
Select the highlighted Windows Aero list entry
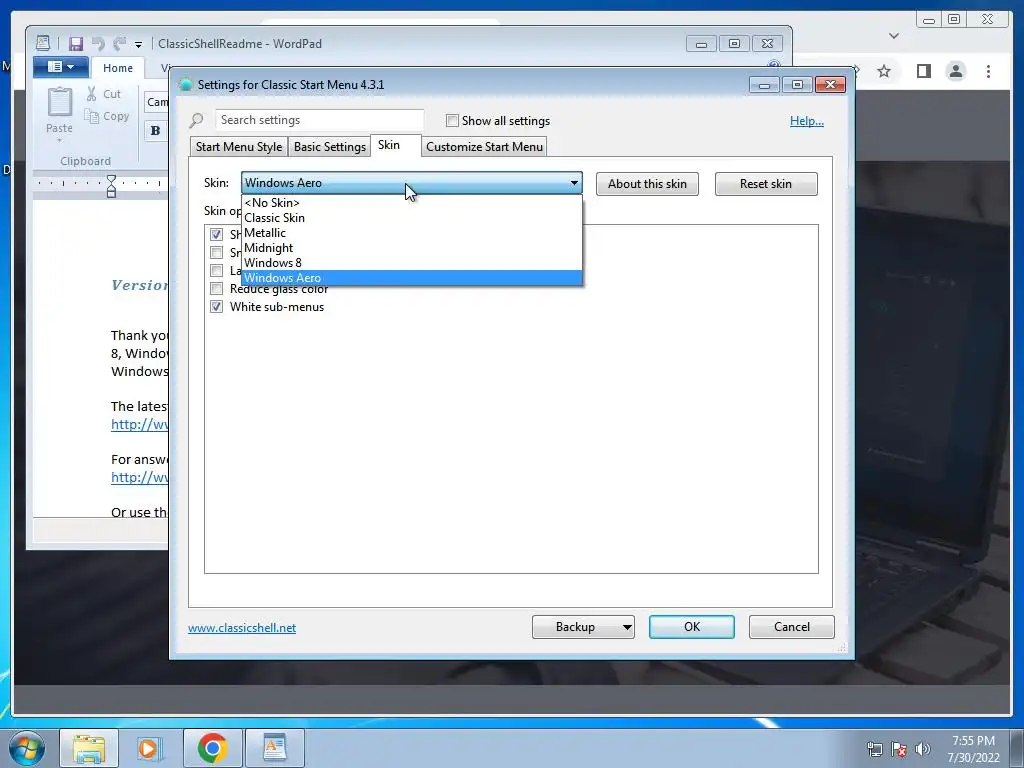[411, 278]
